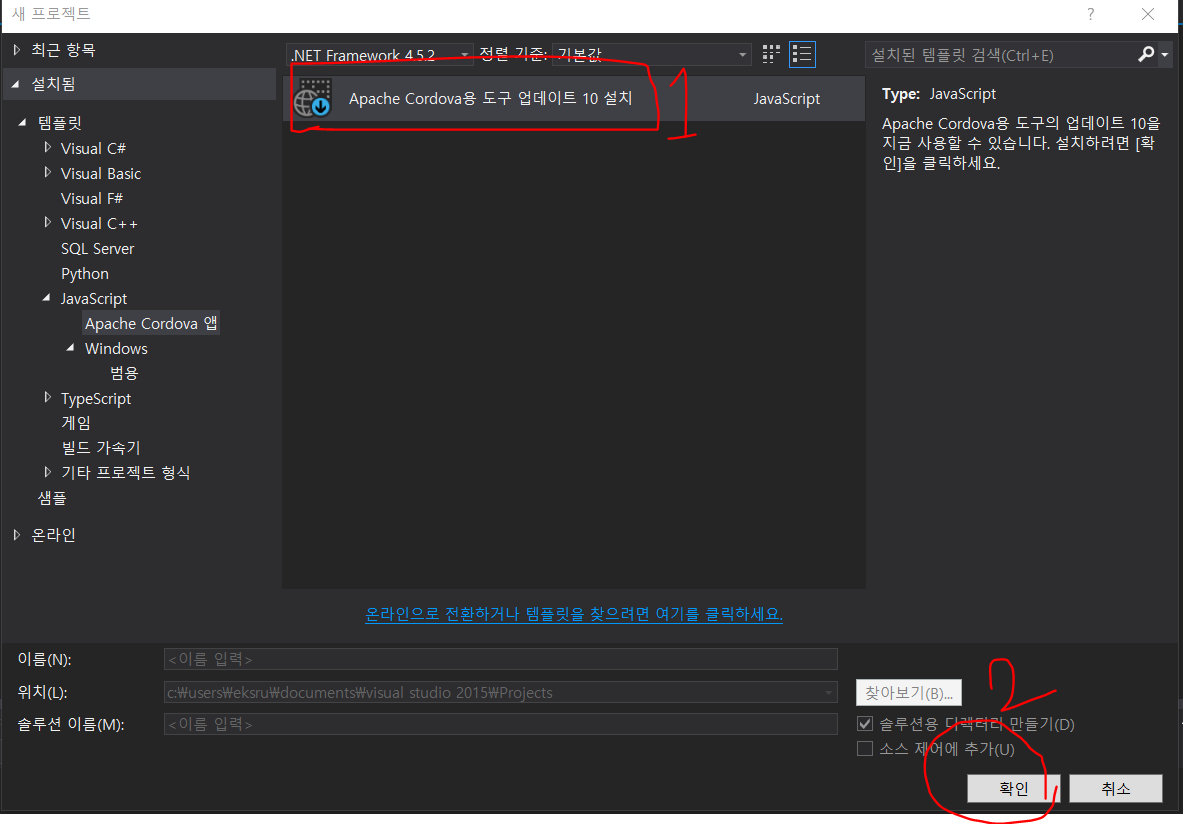Click the 이름(N) name input field

pyautogui.click(x=500, y=658)
